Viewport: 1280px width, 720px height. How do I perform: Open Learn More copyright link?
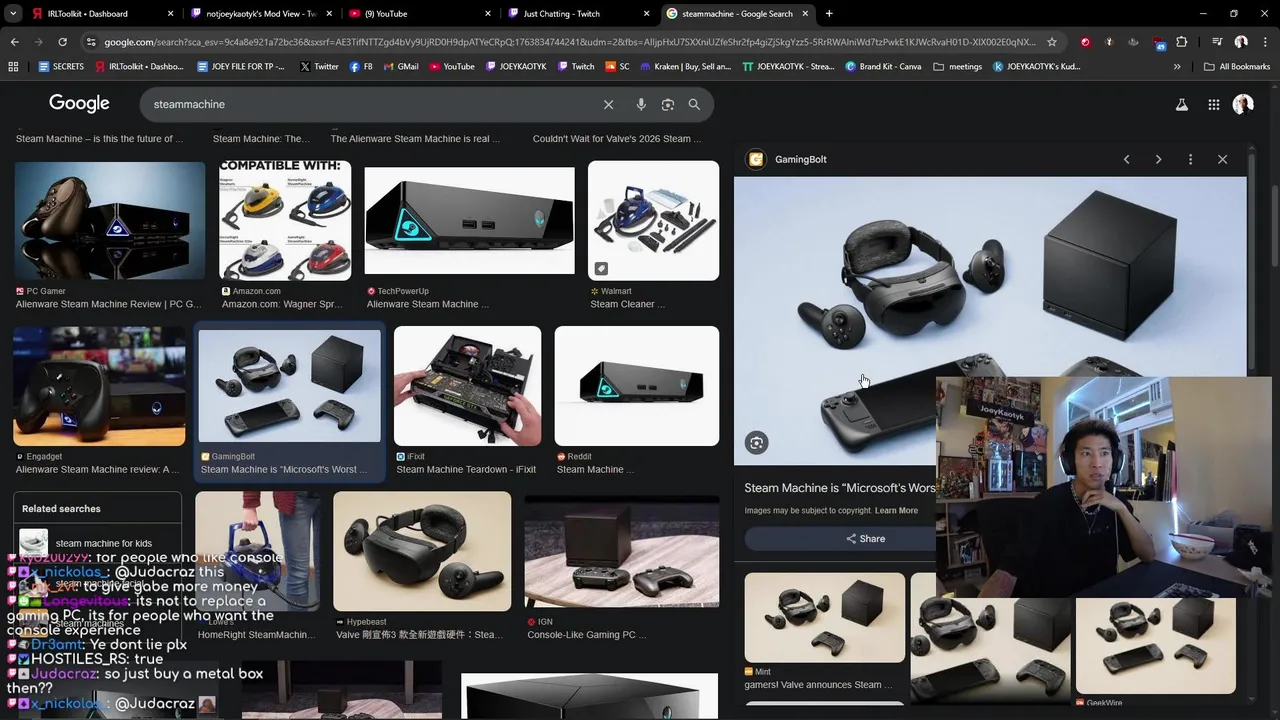896,511
